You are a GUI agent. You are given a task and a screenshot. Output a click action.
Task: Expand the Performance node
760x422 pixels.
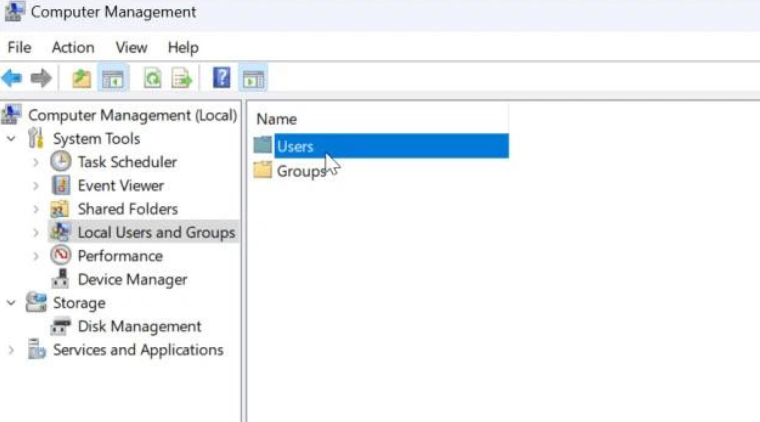point(36,256)
